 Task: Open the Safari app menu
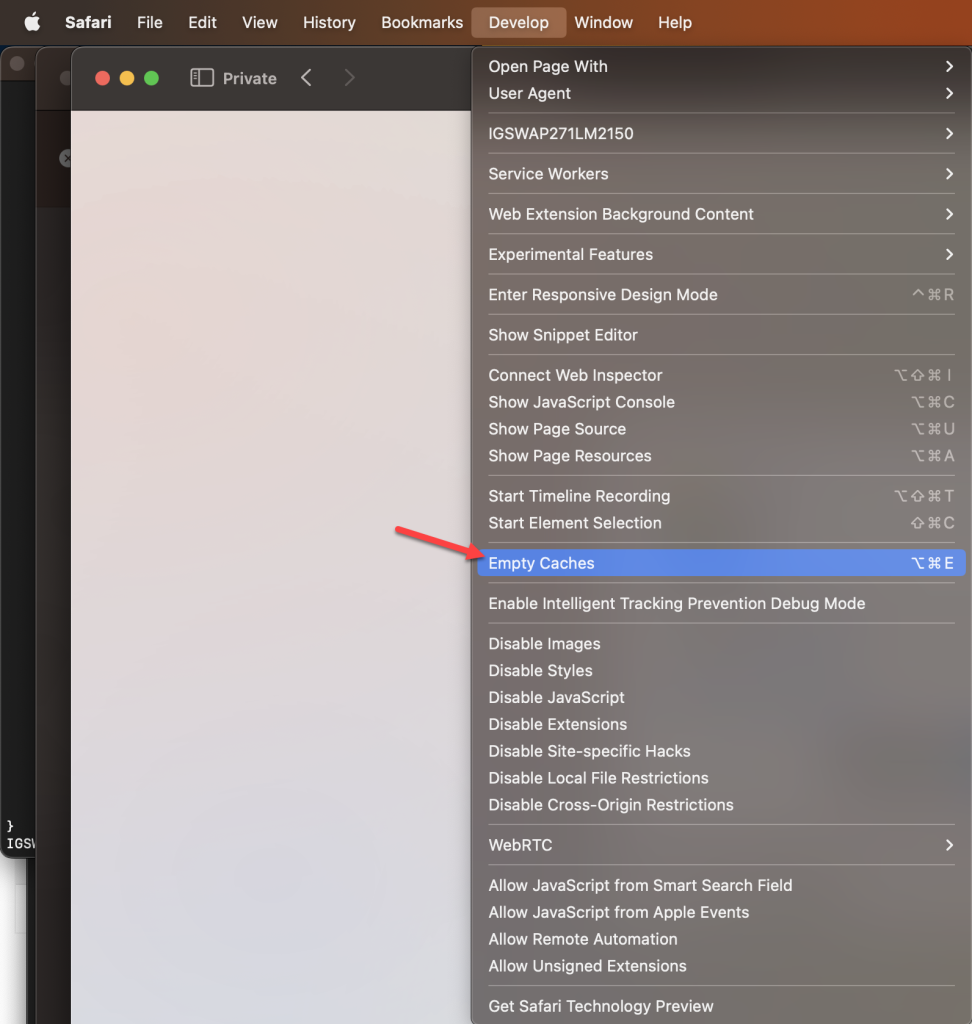point(88,22)
